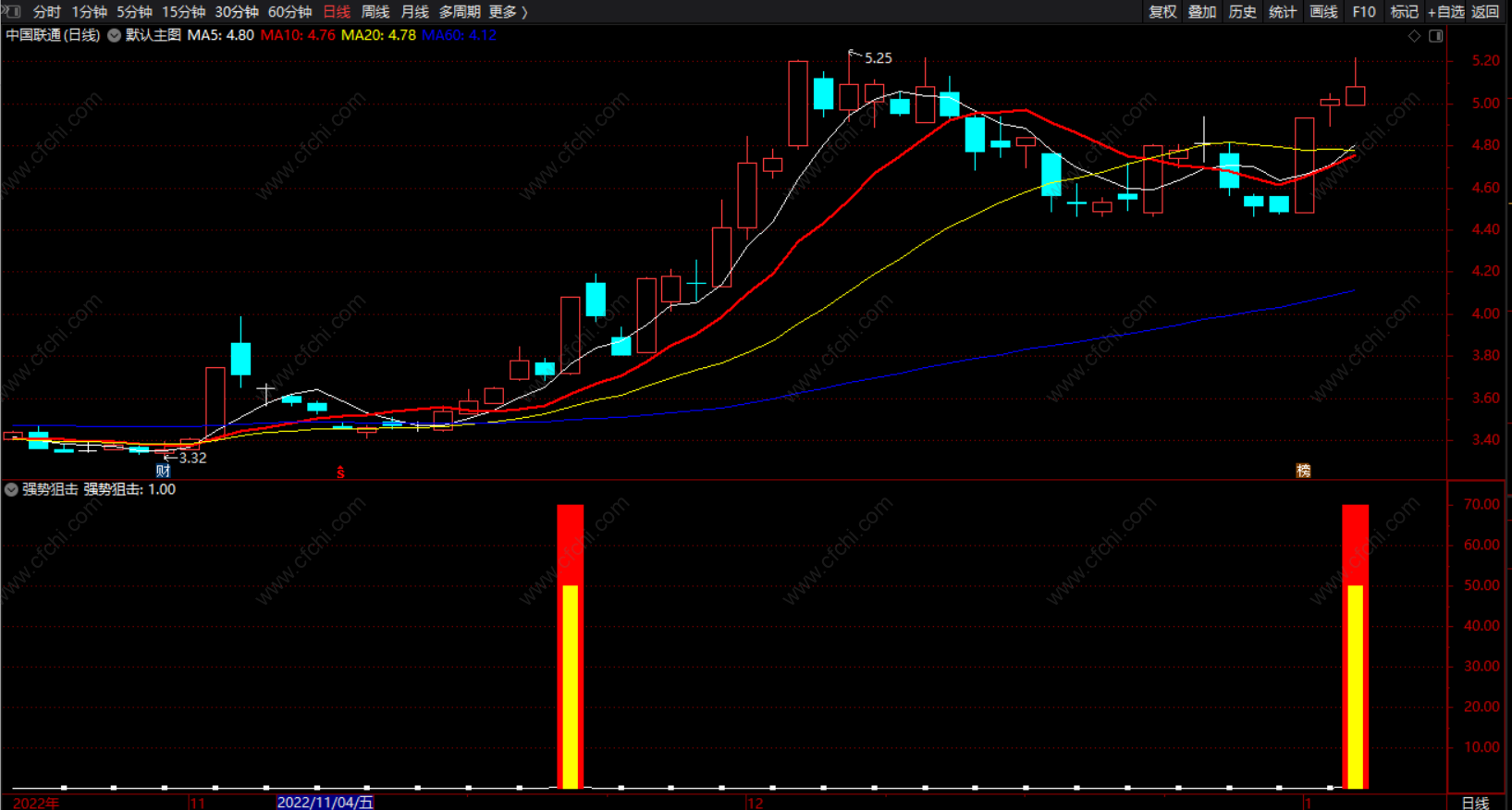The image size is (1512, 810).
Task: Activate the 画线 drawing tool
Action: 1323,12
